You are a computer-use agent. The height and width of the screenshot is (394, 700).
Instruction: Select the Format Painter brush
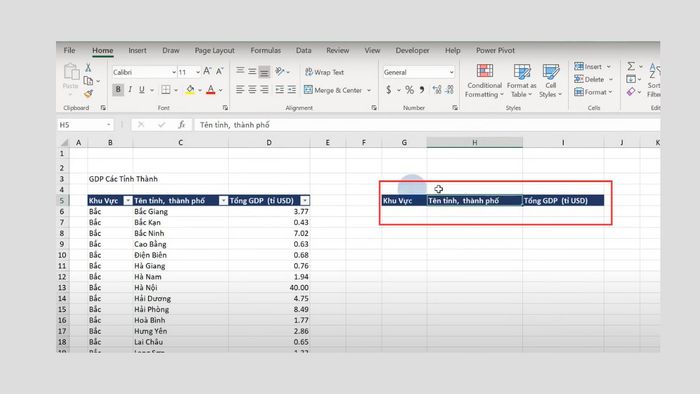88,94
